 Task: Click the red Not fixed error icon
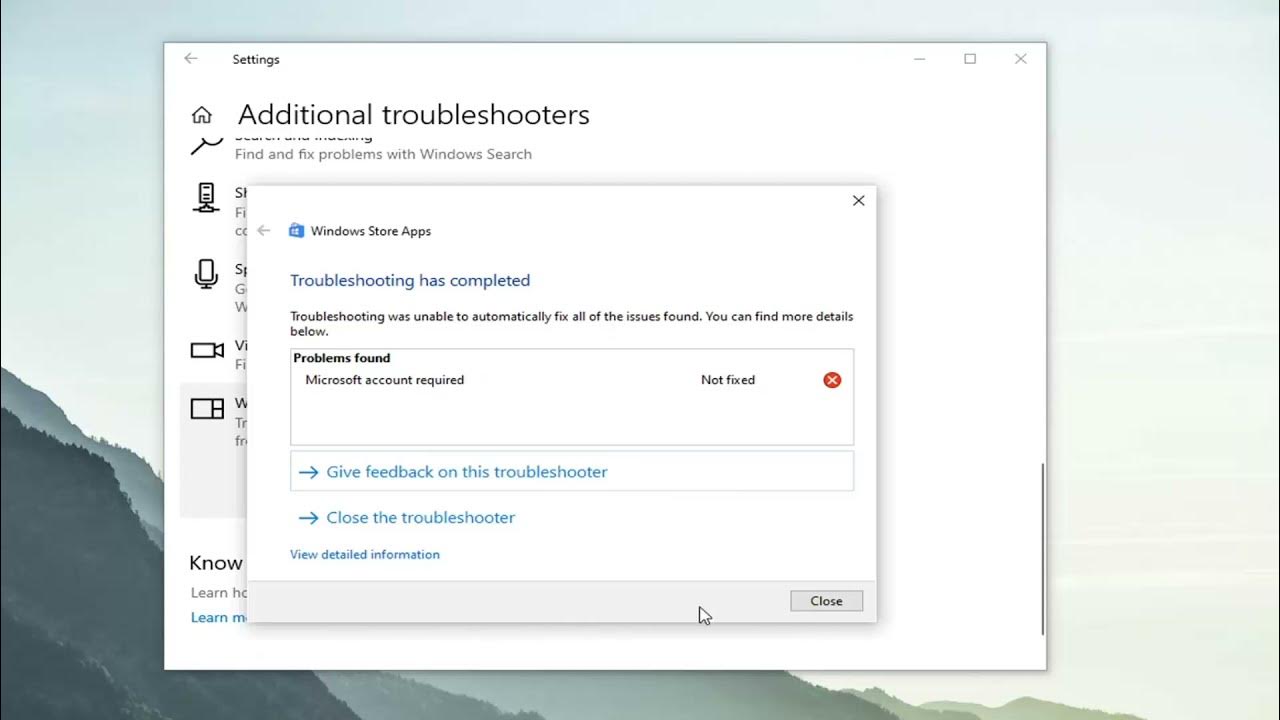(832, 380)
